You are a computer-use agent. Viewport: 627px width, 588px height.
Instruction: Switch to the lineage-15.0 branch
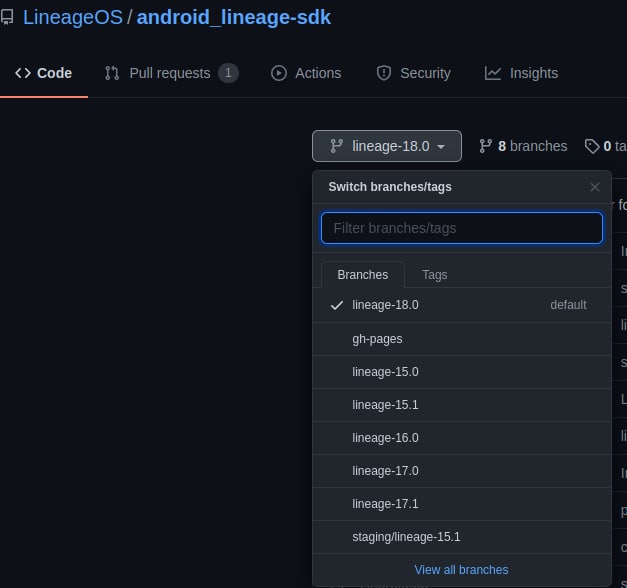click(x=462, y=372)
